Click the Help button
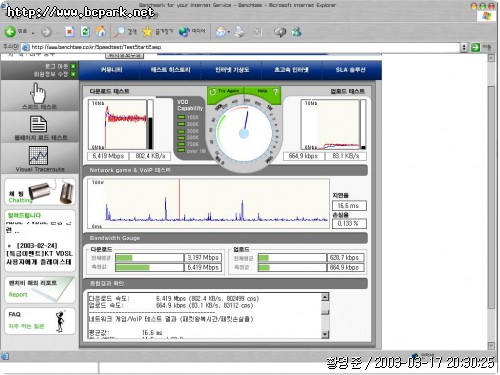The width and height of the screenshot is (500, 375). 262,91
